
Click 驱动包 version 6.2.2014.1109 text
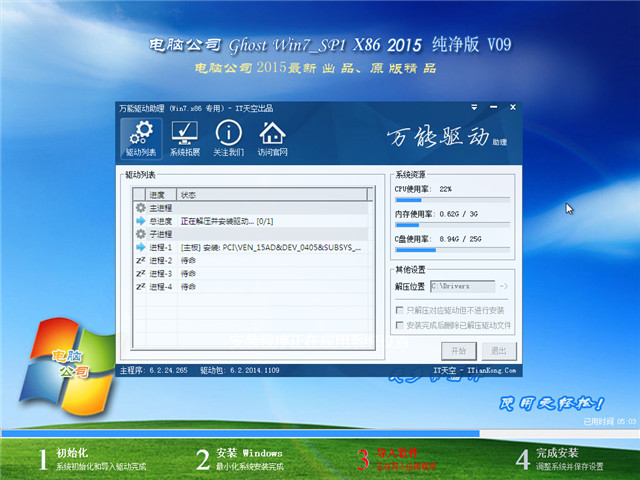[x=240, y=370]
